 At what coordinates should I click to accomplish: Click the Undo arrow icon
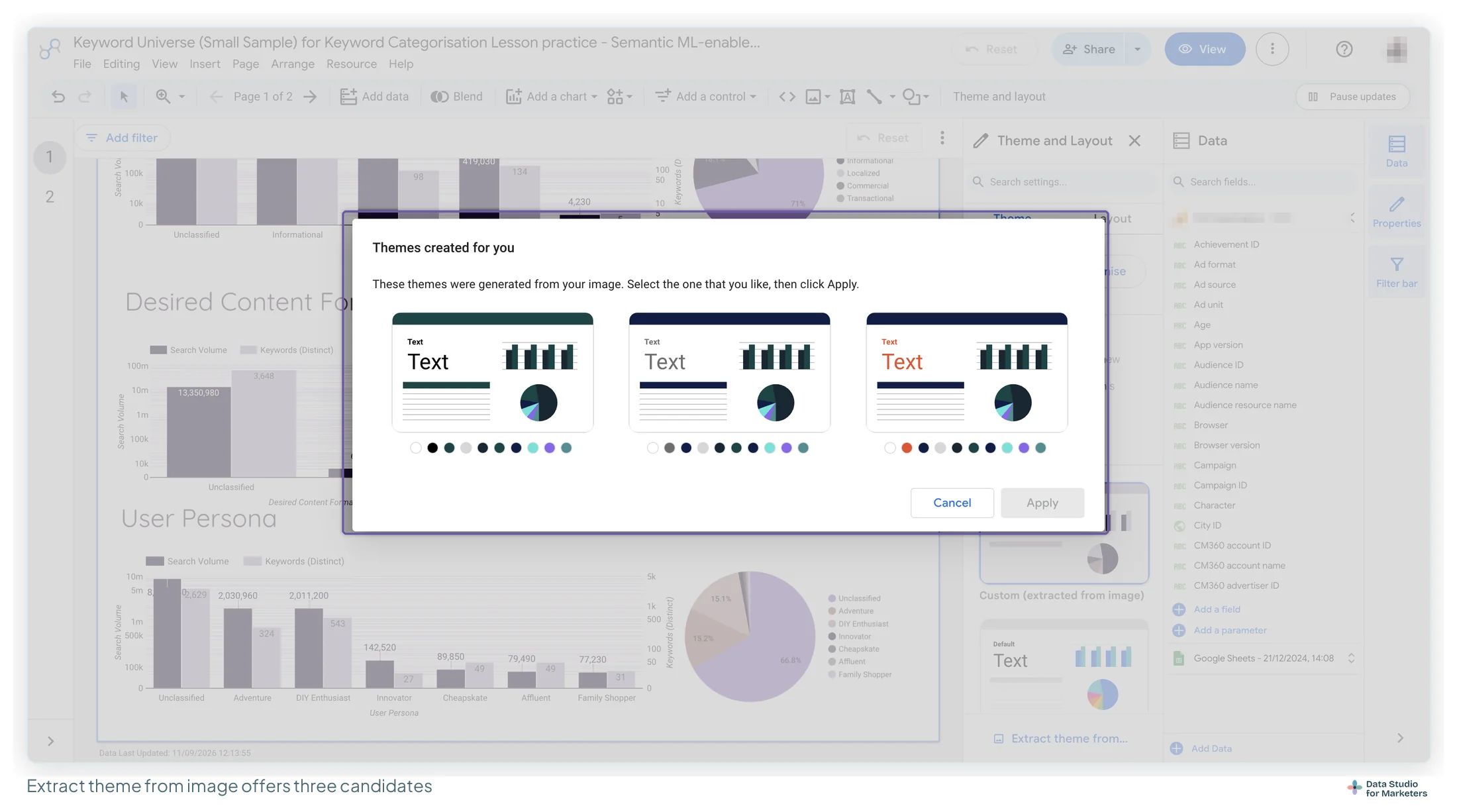point(58,97)
